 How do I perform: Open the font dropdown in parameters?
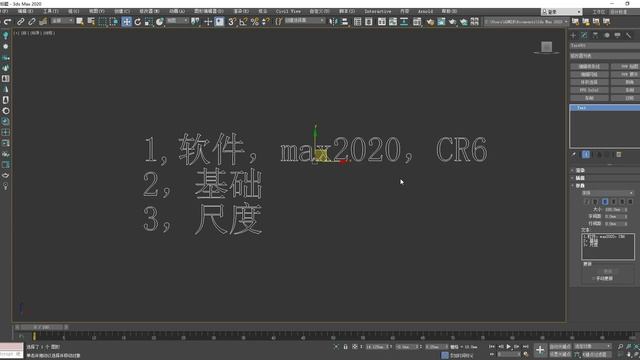click(x=607, y=193)
